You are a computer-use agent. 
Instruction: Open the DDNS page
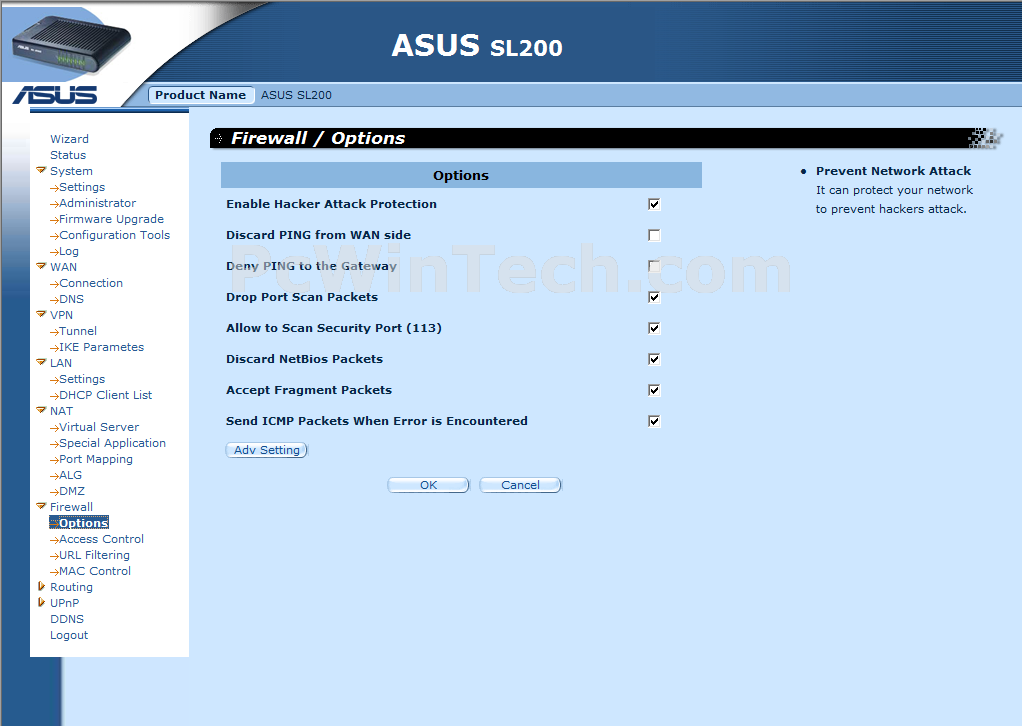67,619
